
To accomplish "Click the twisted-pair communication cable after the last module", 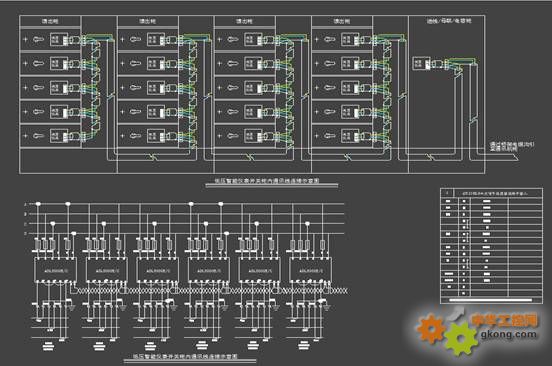I will 340,291.
